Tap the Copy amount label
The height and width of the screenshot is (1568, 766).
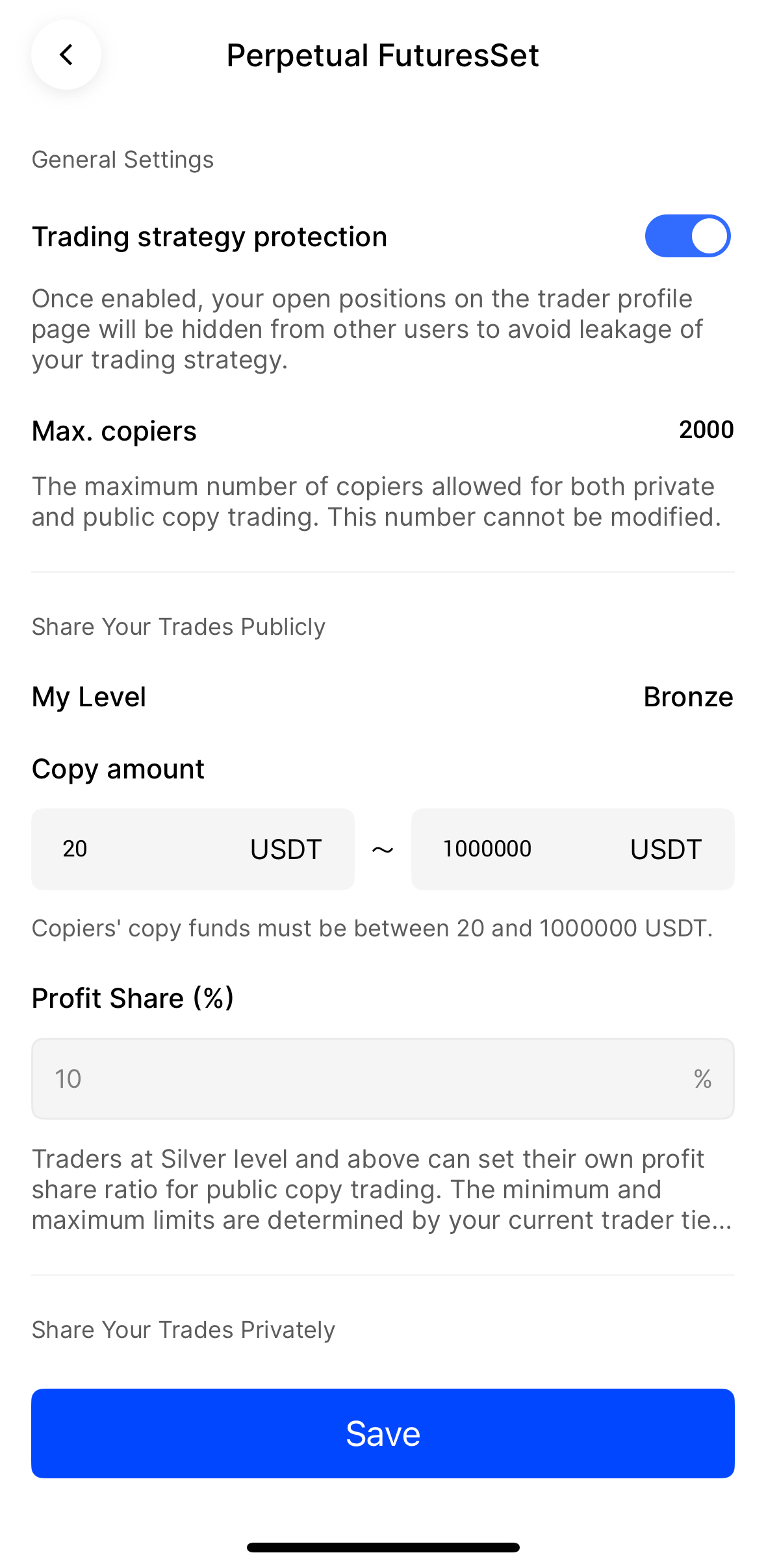[118, 769]
